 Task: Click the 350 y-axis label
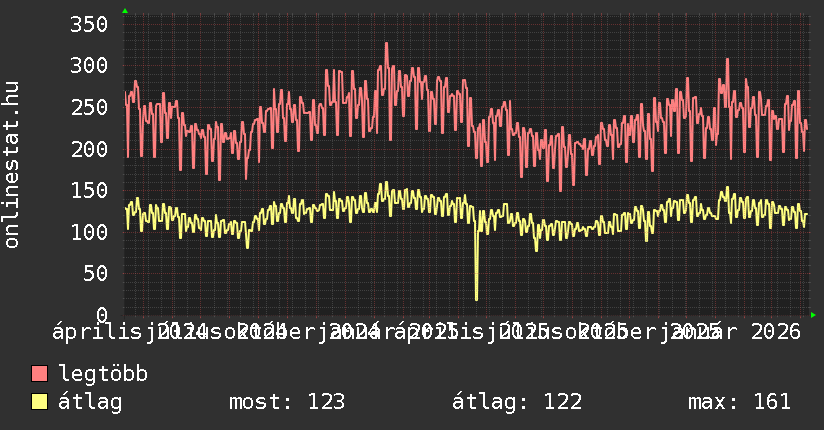point(88,24)
